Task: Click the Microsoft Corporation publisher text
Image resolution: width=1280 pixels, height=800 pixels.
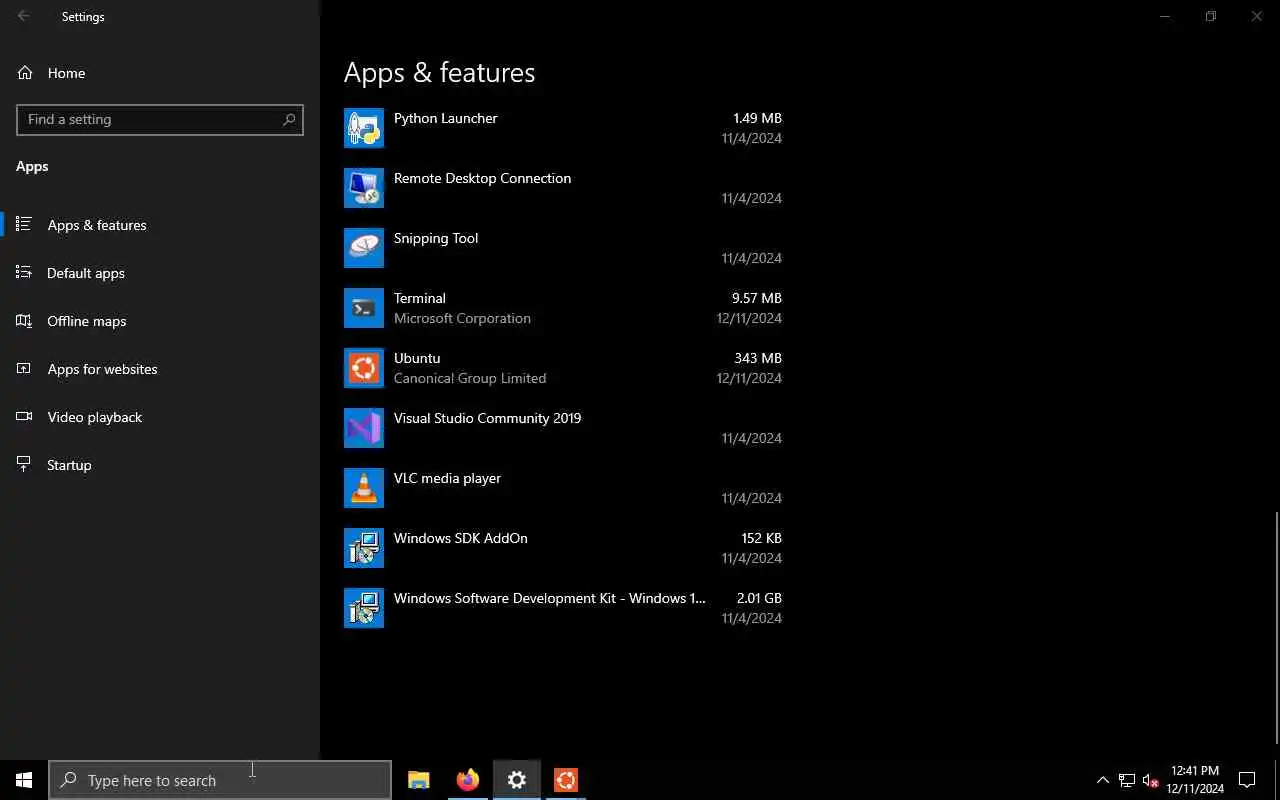Action: 462,318
